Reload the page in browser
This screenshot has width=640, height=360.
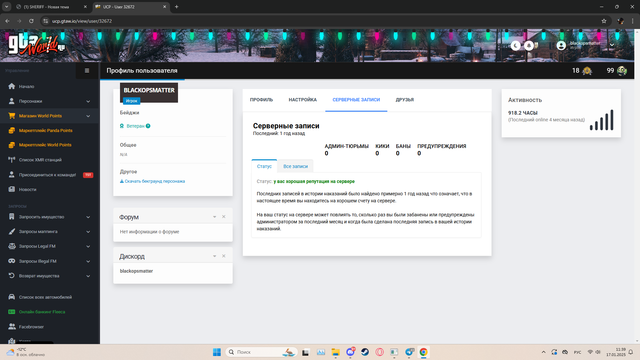[x=31, y=21]
